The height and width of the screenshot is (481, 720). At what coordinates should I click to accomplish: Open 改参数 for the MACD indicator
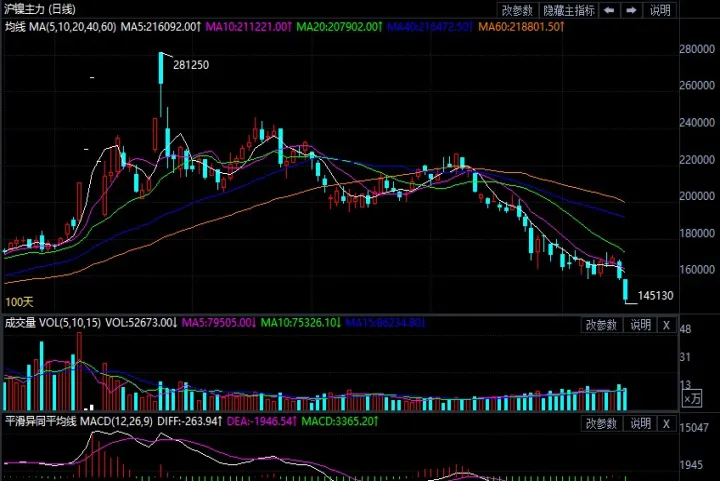click(603, 422)
